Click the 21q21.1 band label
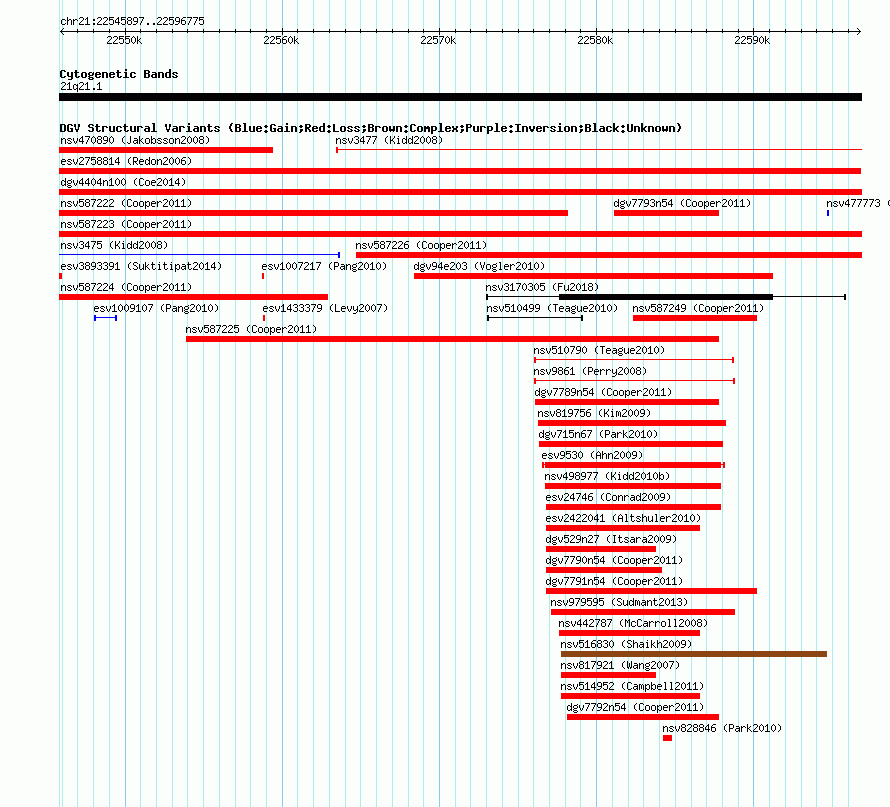The height and width of the screenshot is (807, 890). [81, 86]
